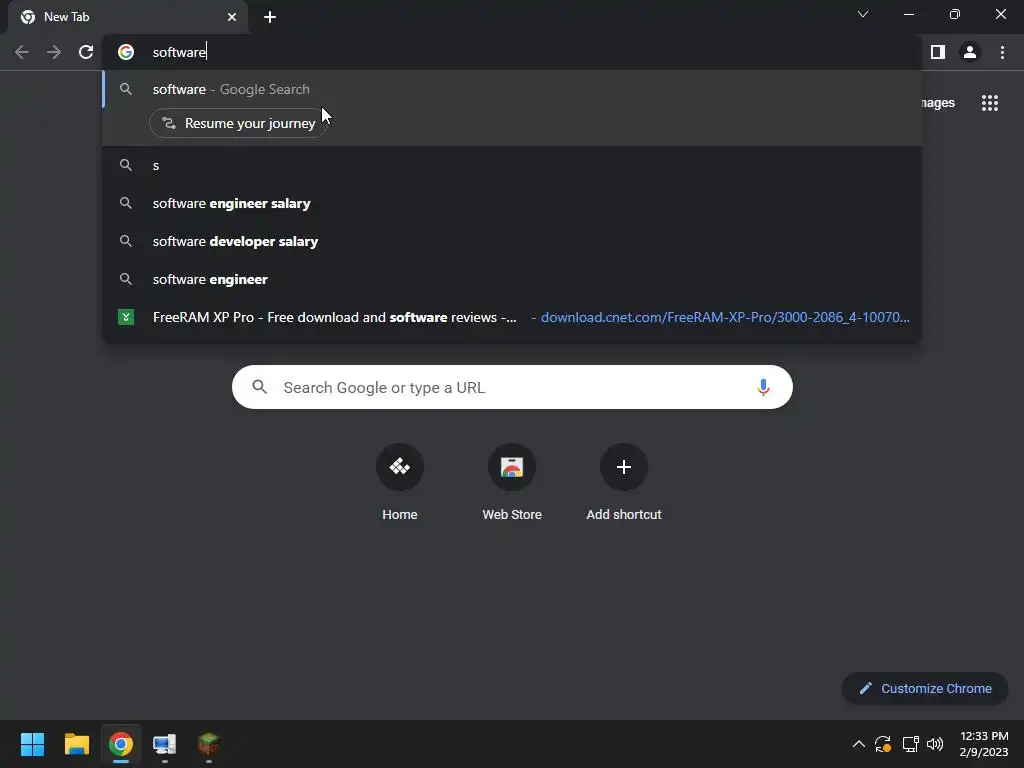Open the Minecraft grass block taskbar icon
This screenshot has height=768, width=1024.
pyautogui.click(x=209, y=744)
